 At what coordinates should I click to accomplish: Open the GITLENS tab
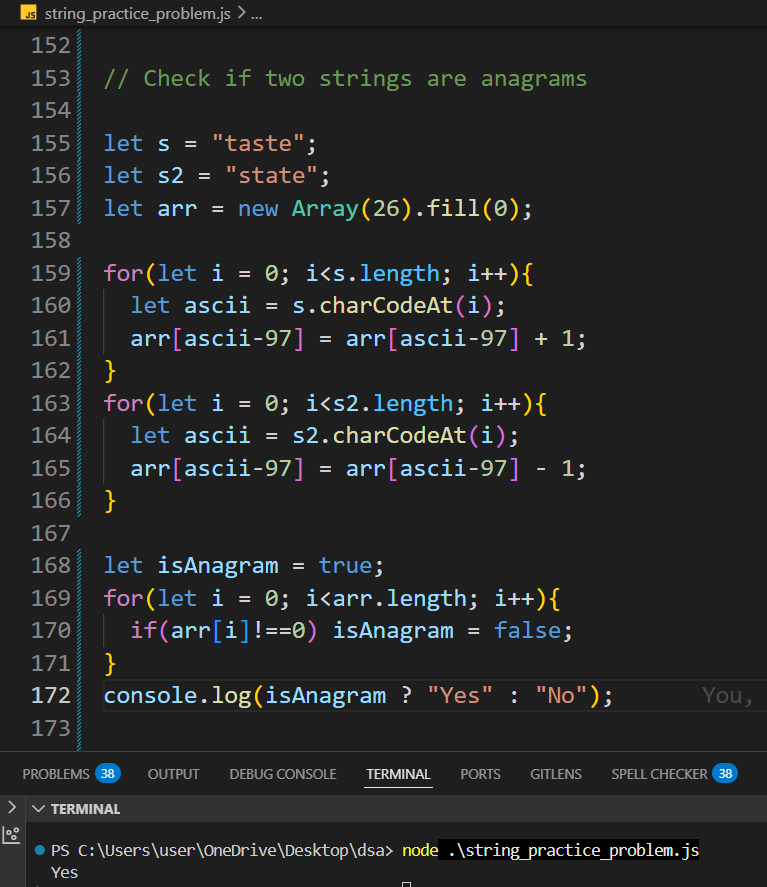(555, 774)
